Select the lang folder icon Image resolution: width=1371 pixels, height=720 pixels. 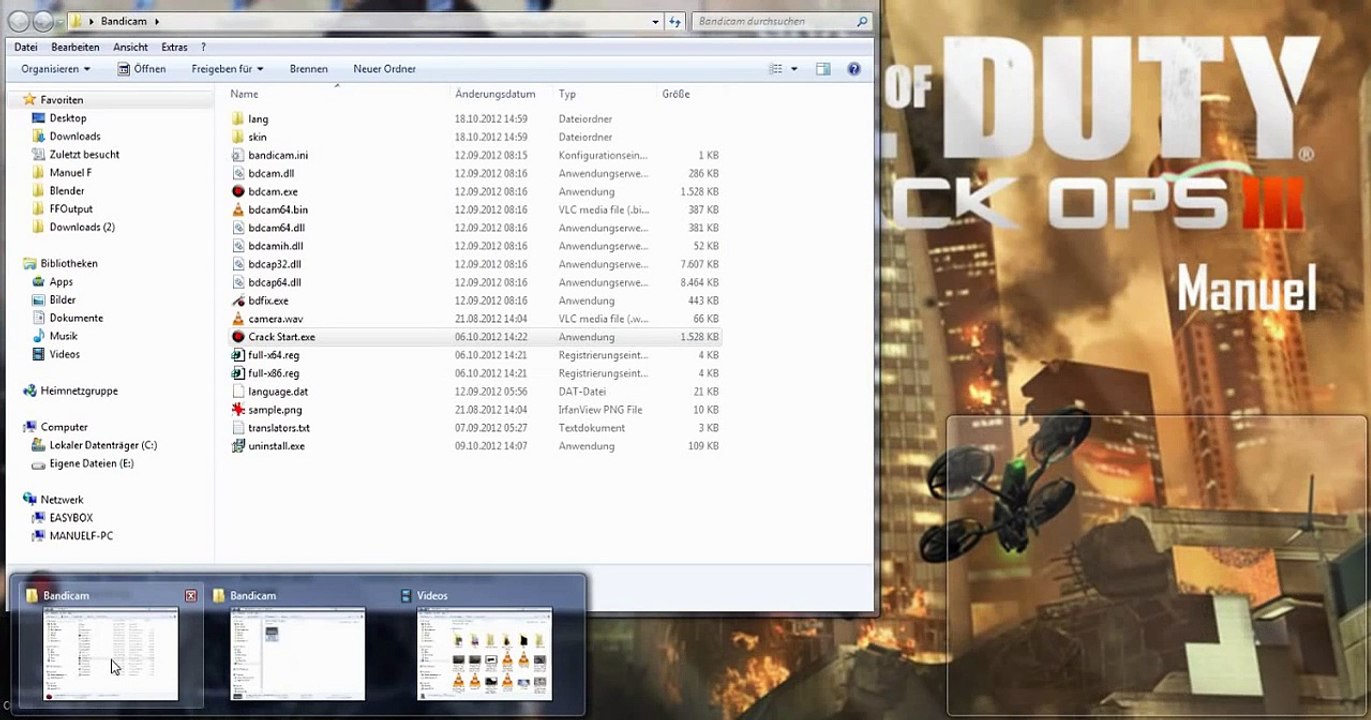click(x=238, y=119)
